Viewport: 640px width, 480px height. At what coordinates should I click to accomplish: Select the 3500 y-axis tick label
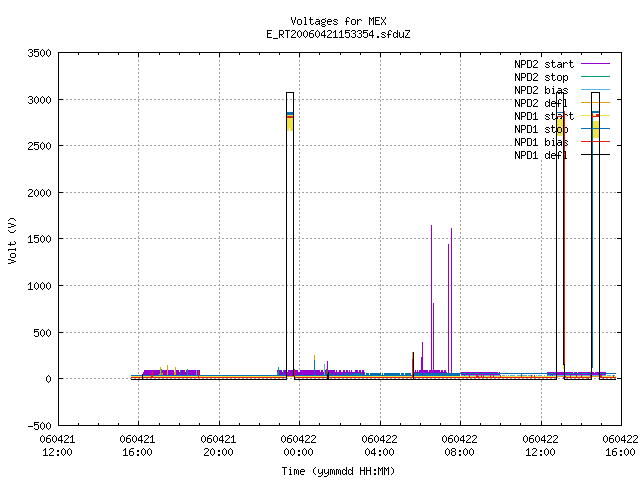tap(40, 53)
